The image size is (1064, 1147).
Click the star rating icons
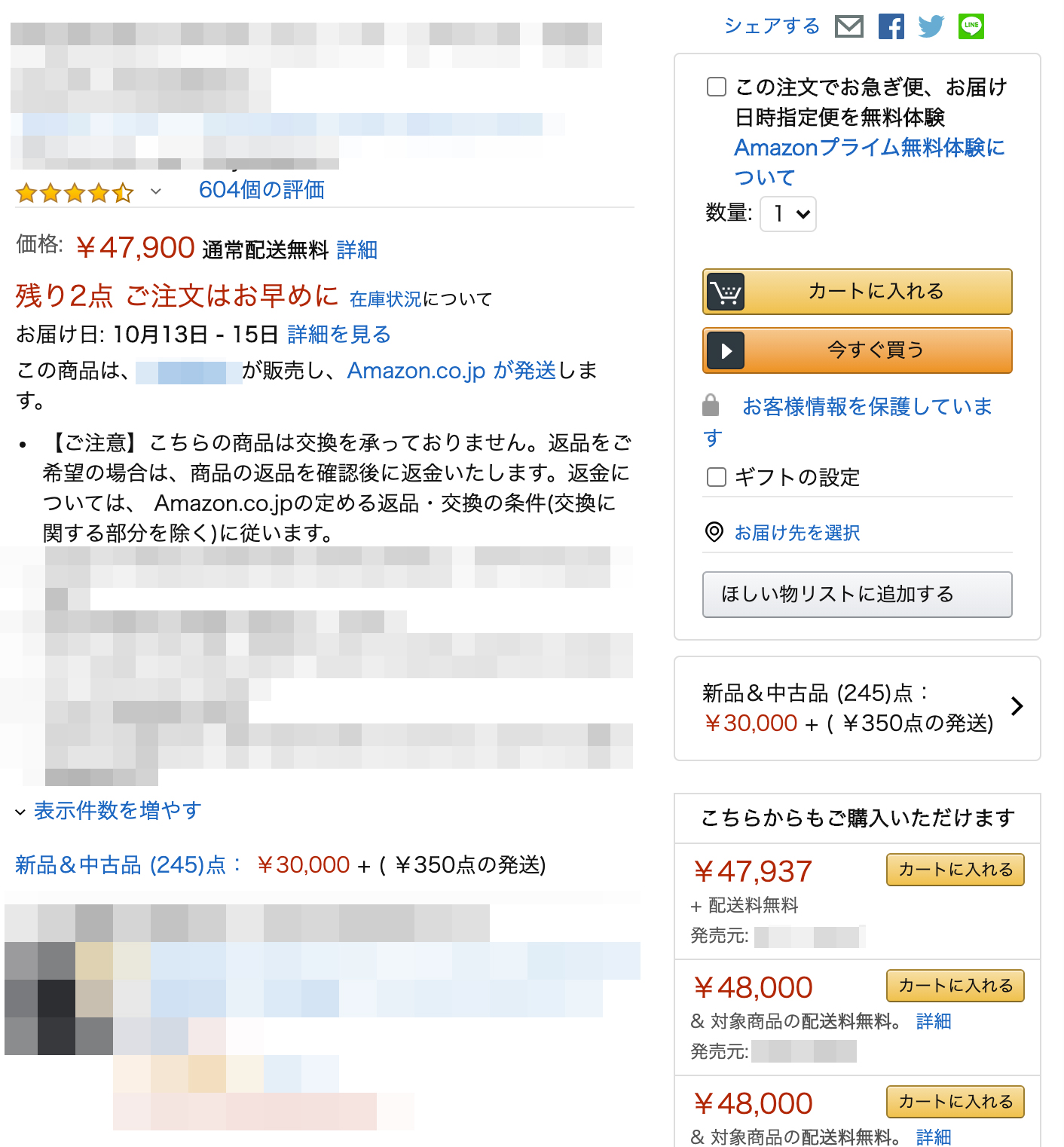pyautogui.click(x=75, y=193)
